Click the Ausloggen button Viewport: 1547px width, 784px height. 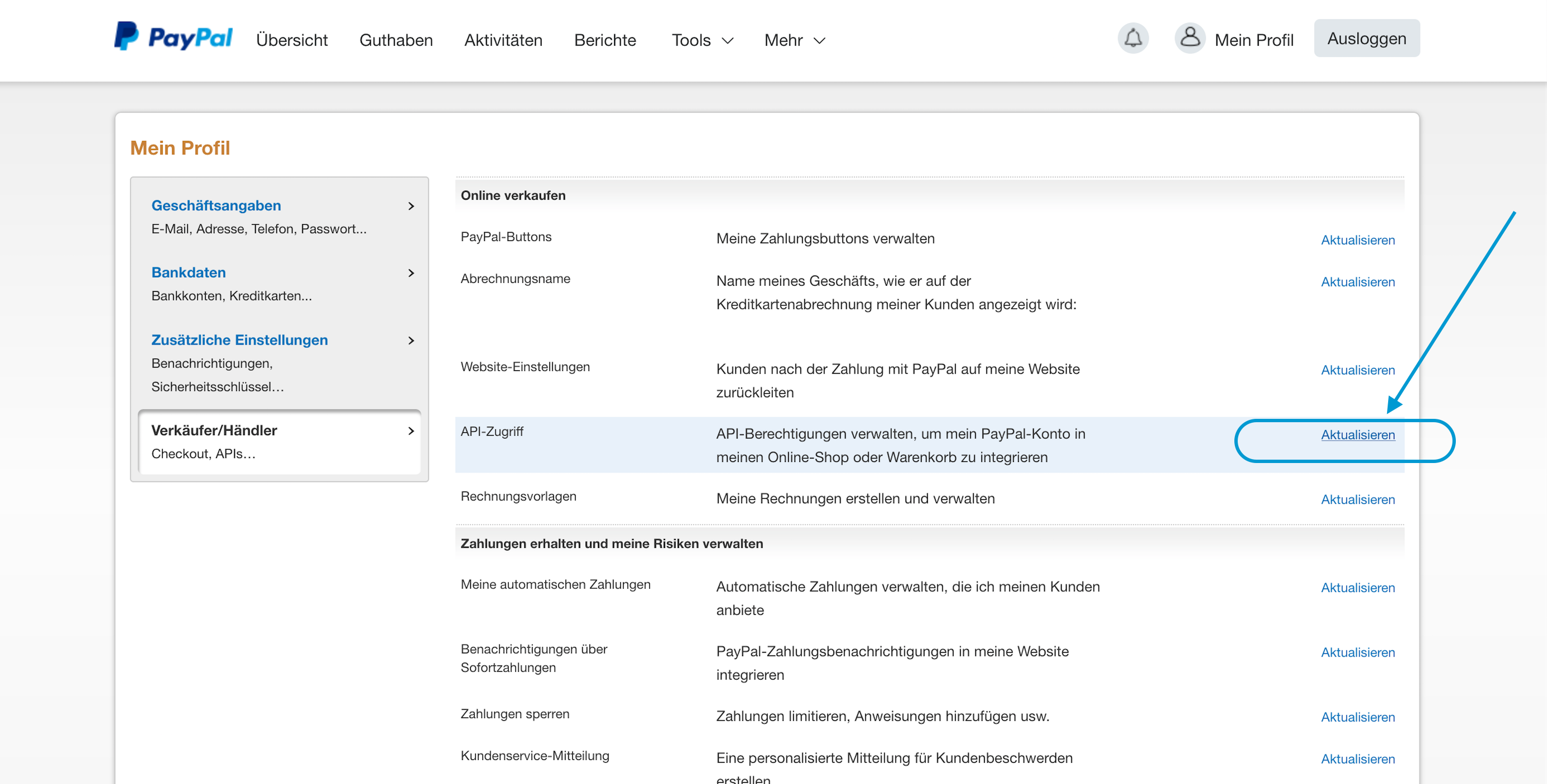click(x=1366, y=39)
